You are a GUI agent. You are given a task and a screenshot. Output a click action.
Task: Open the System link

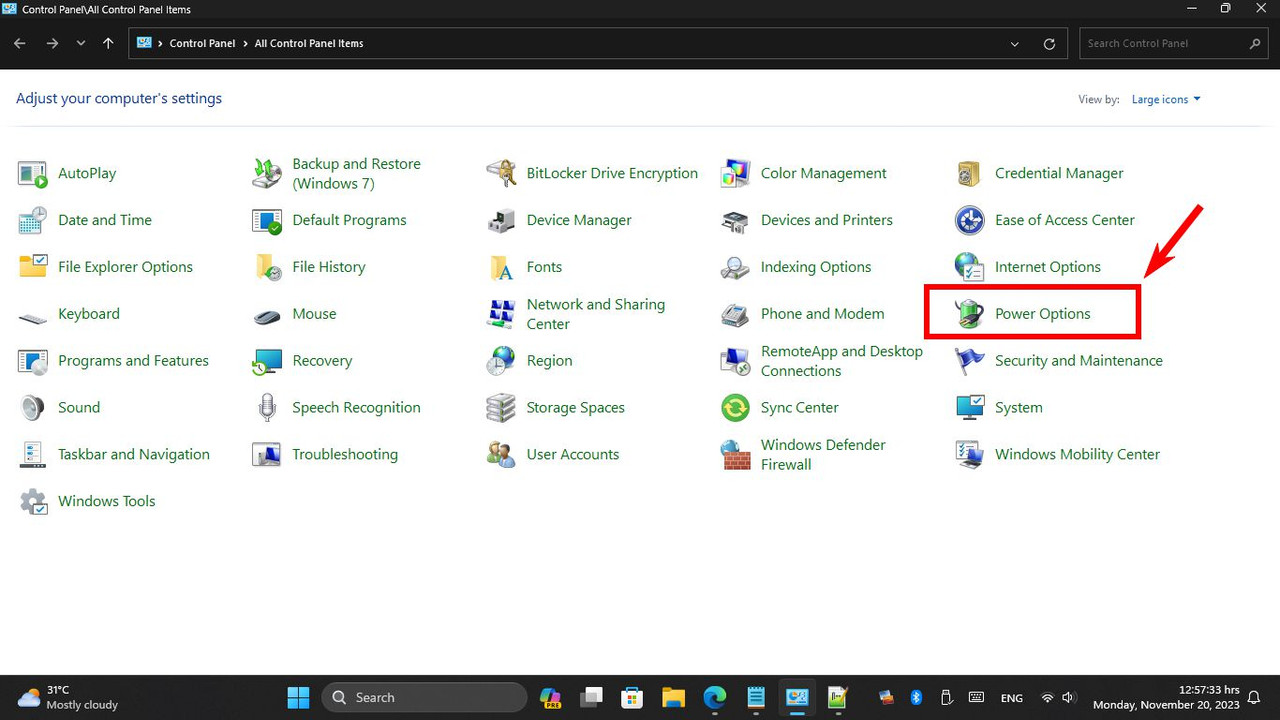[1018, 408]
